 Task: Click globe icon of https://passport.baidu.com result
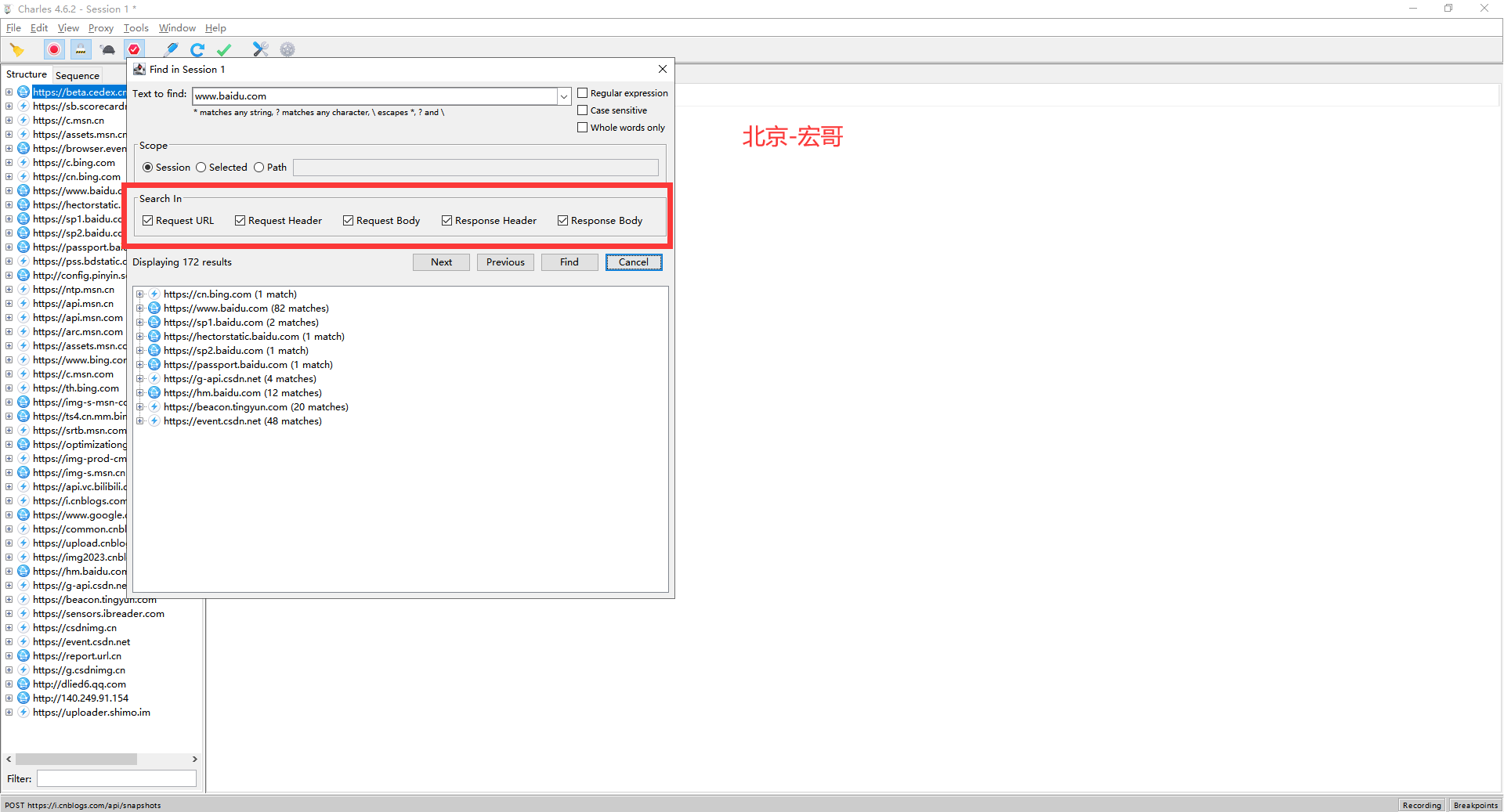pos(154,365)
